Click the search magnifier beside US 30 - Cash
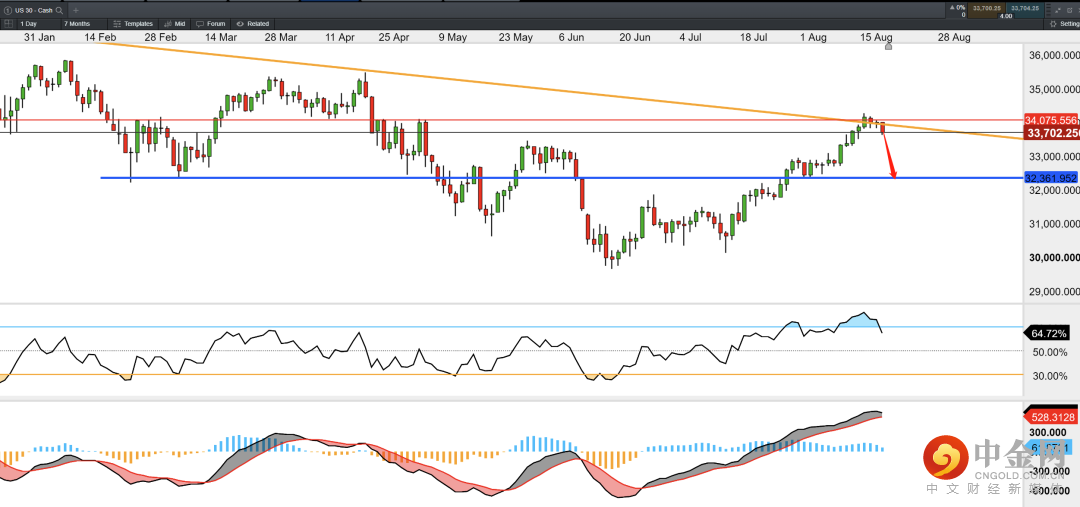This screenshot has height=507, width=1080. coord(60,10)
